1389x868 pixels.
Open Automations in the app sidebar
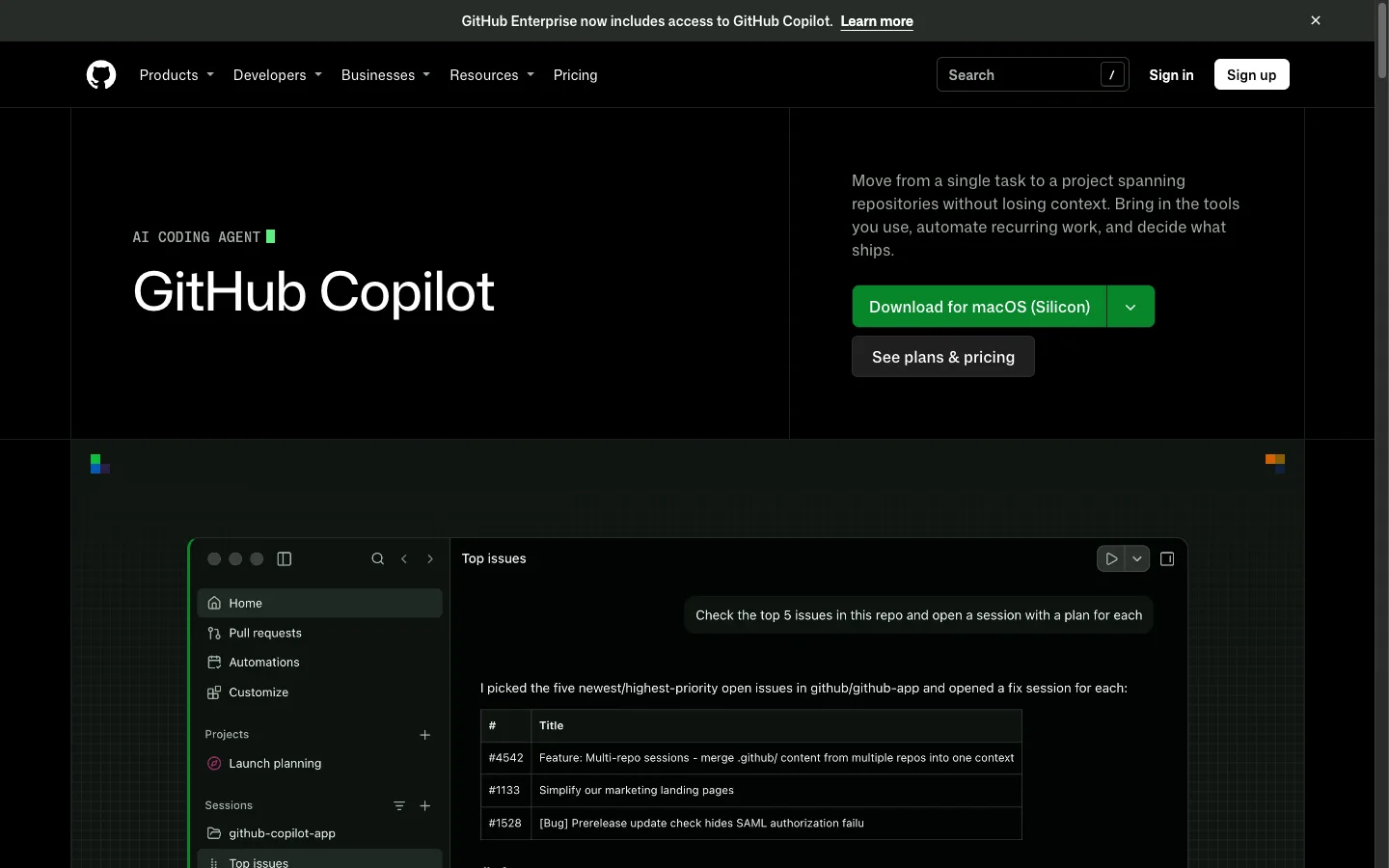pos(320,663)
